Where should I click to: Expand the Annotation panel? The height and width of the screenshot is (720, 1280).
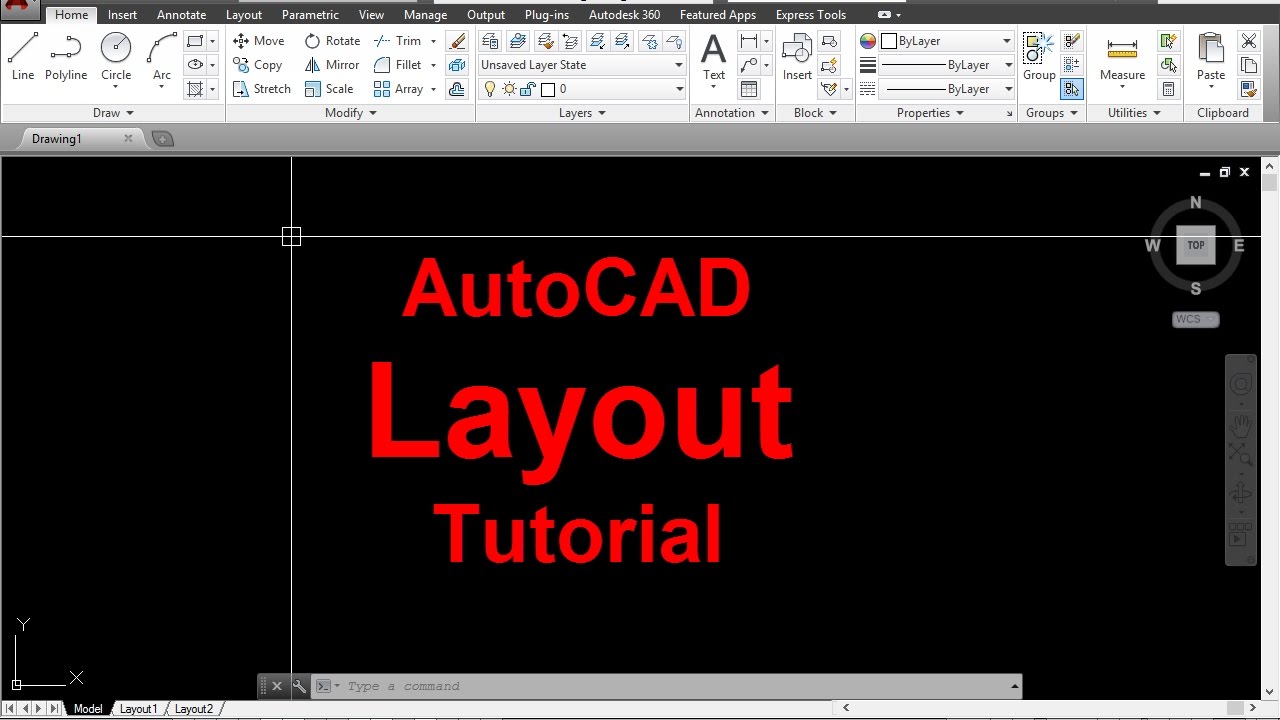pyautogui.click(x=732, y=113)
